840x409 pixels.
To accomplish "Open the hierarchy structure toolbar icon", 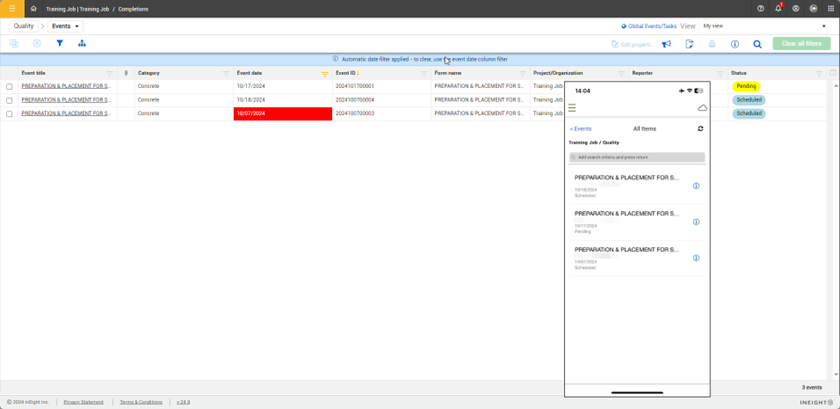I will 82,44.
